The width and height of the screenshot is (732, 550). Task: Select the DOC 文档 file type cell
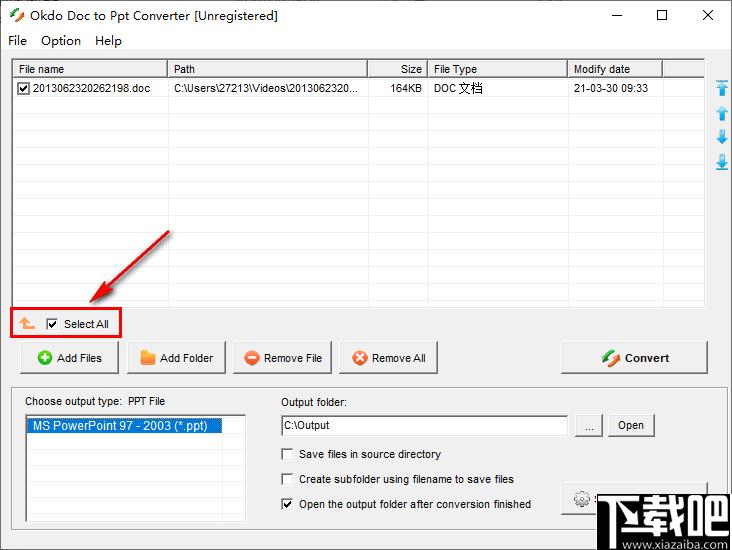click(458, 88)
